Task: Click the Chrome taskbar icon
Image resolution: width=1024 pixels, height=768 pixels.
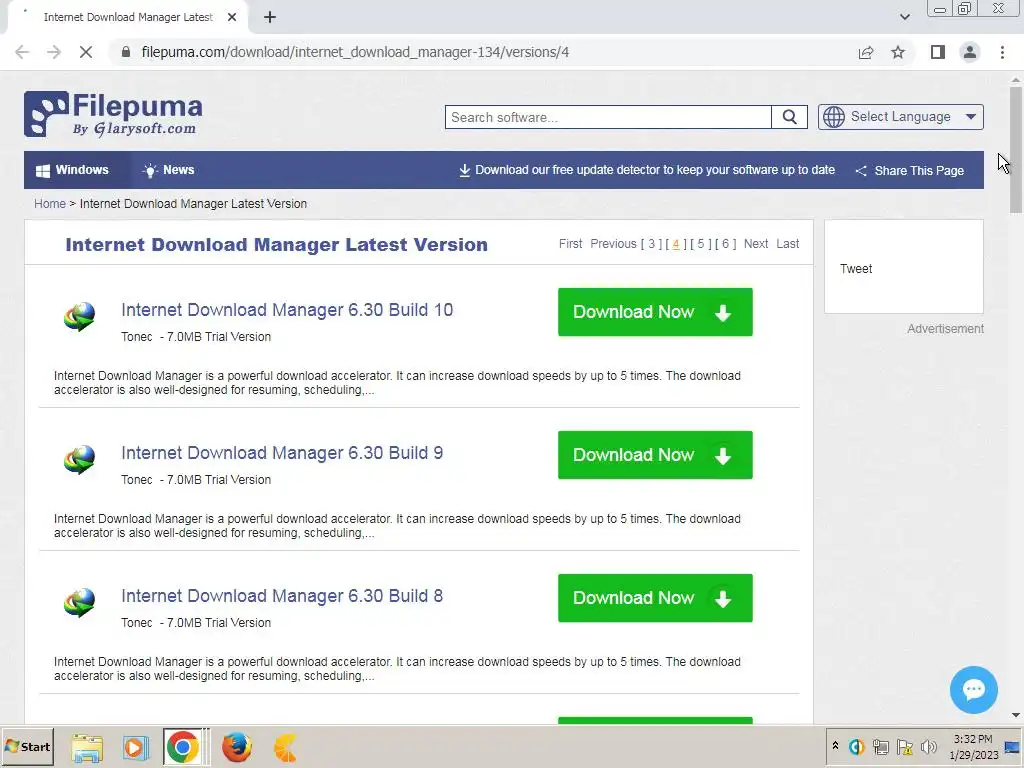Action: [183, 747]
